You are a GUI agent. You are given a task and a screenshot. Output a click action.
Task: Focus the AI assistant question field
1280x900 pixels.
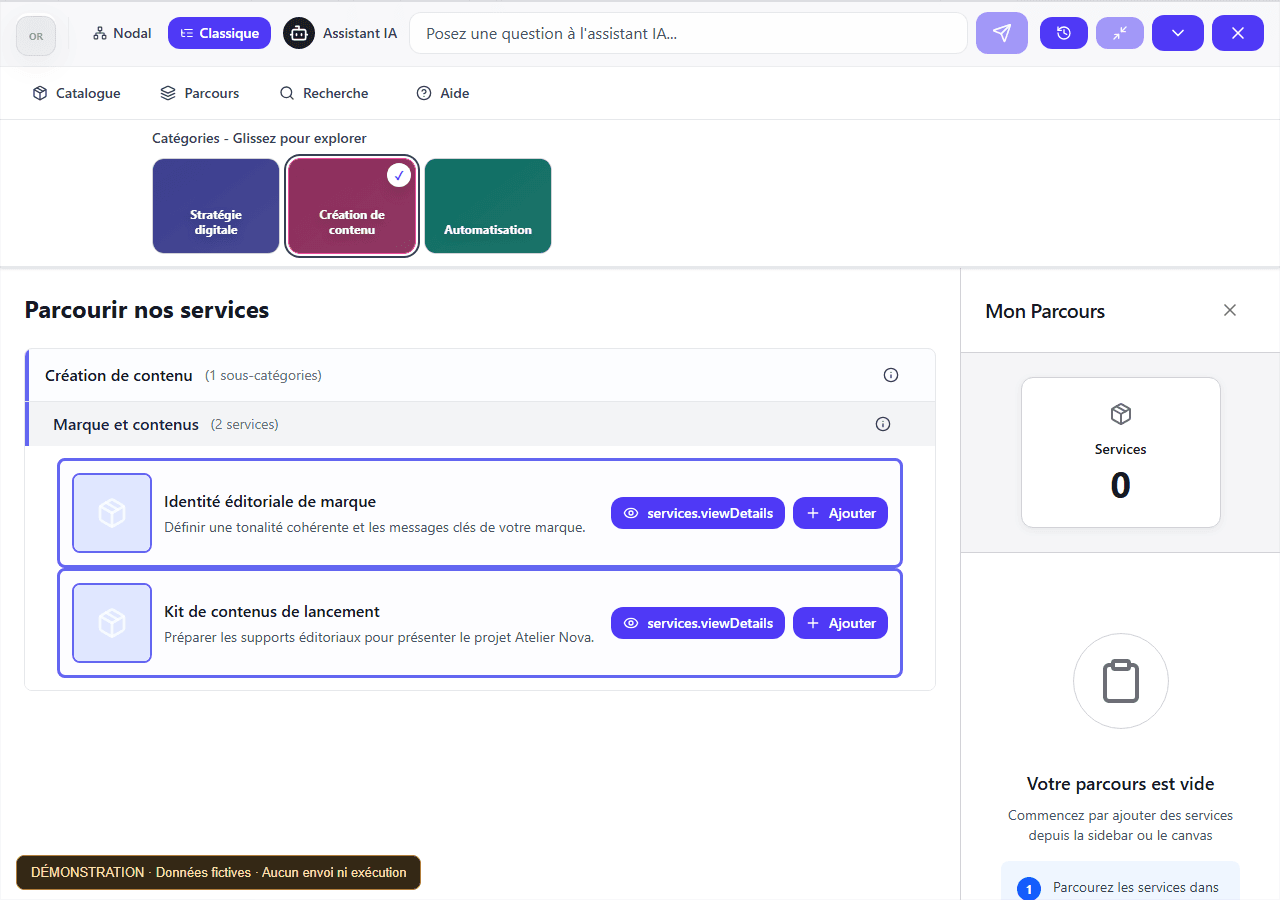[688, 33]
